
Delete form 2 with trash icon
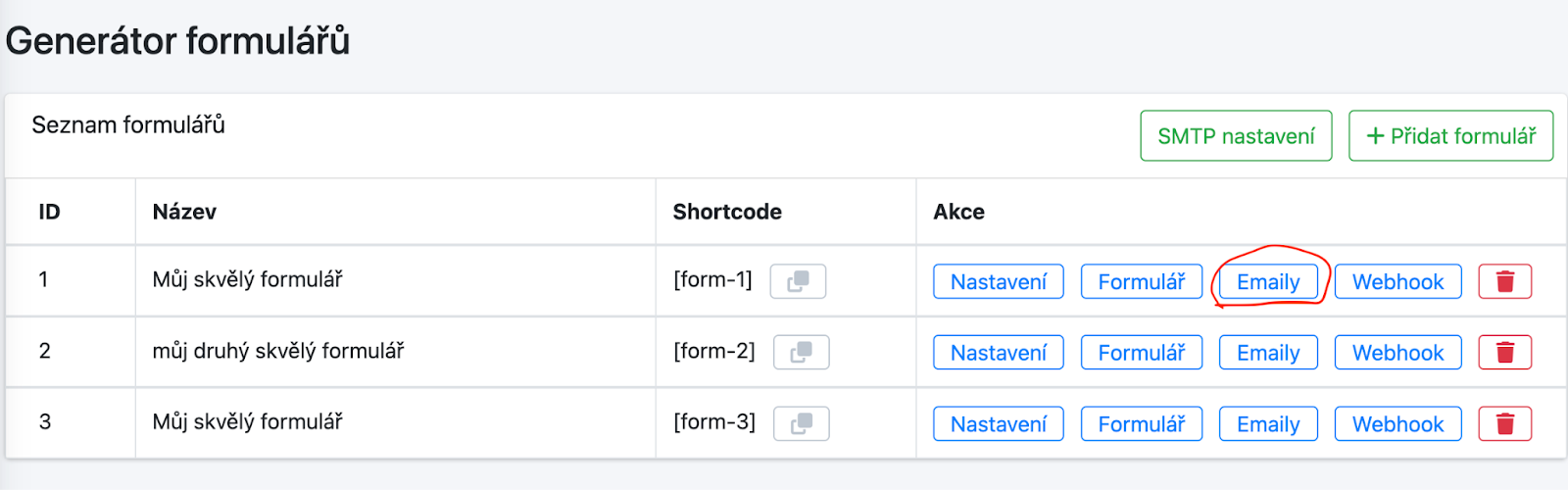(x=1505, y=352)
